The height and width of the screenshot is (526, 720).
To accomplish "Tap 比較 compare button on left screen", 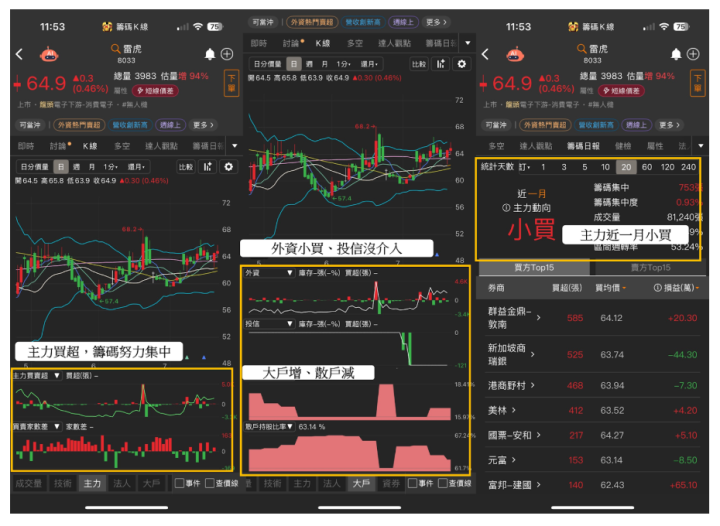I will (x=186, y=167).
